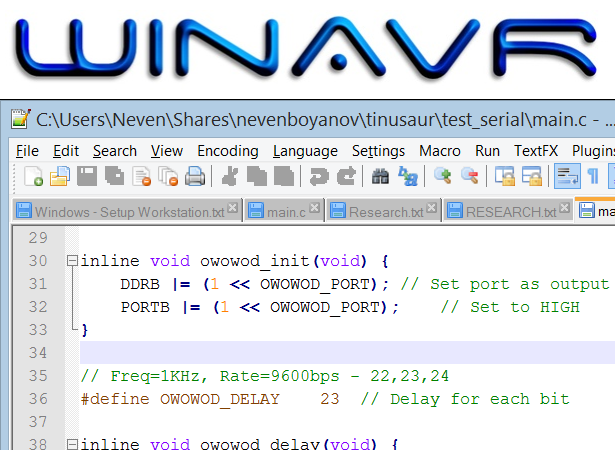The image size is (615, 450).
Task: Zoom out the editor view
Action: coord(469,176)
